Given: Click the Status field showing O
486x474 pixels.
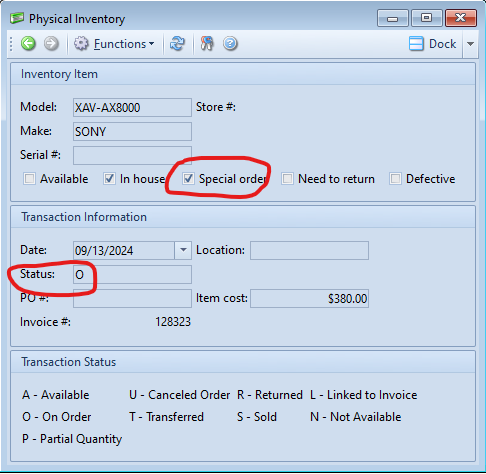Looking at the screenshot, I should pyautogui.click(x=132, y=275).
